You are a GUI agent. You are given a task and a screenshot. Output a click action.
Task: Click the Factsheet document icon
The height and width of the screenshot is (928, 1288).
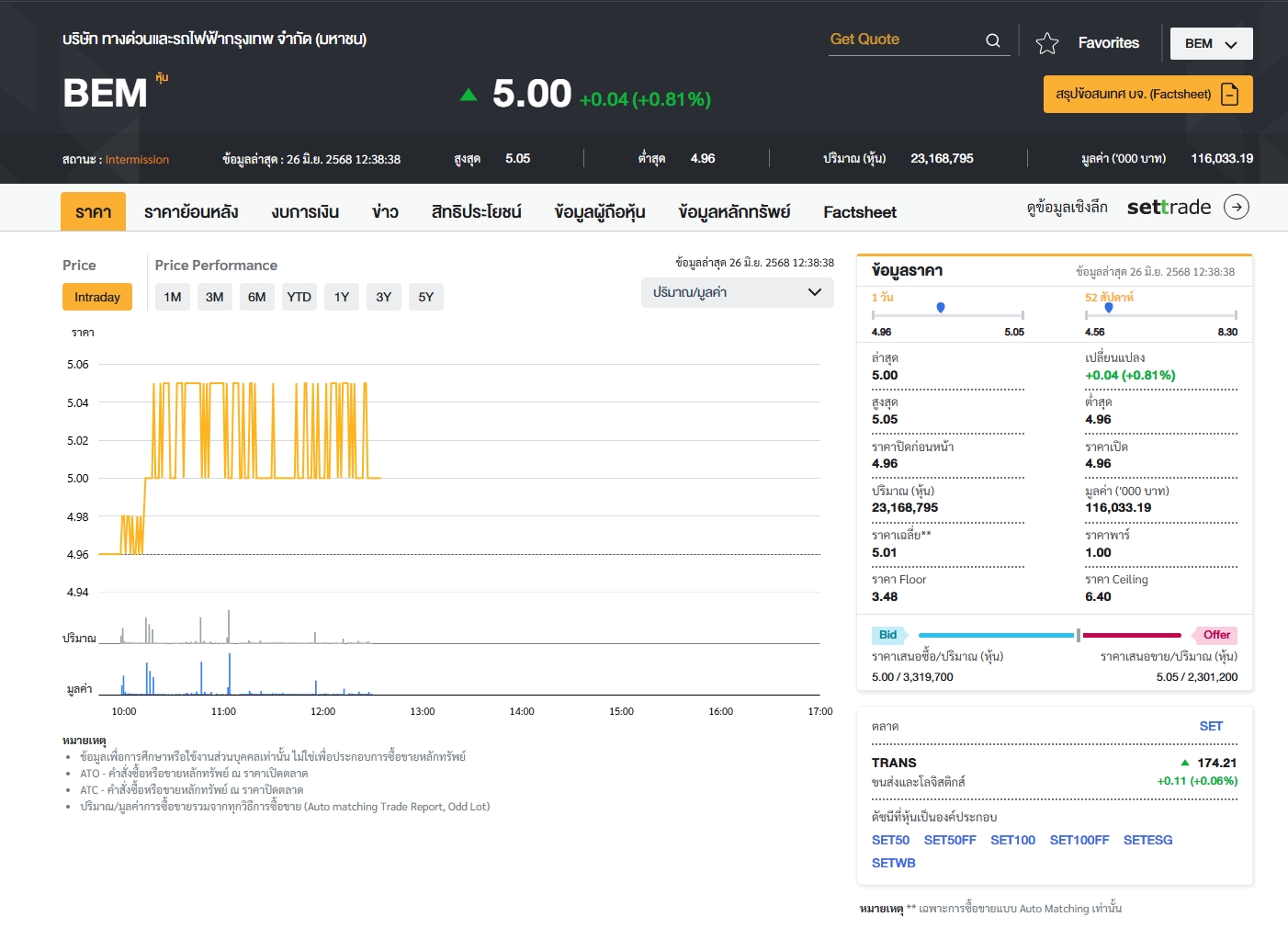[1230, 94]
